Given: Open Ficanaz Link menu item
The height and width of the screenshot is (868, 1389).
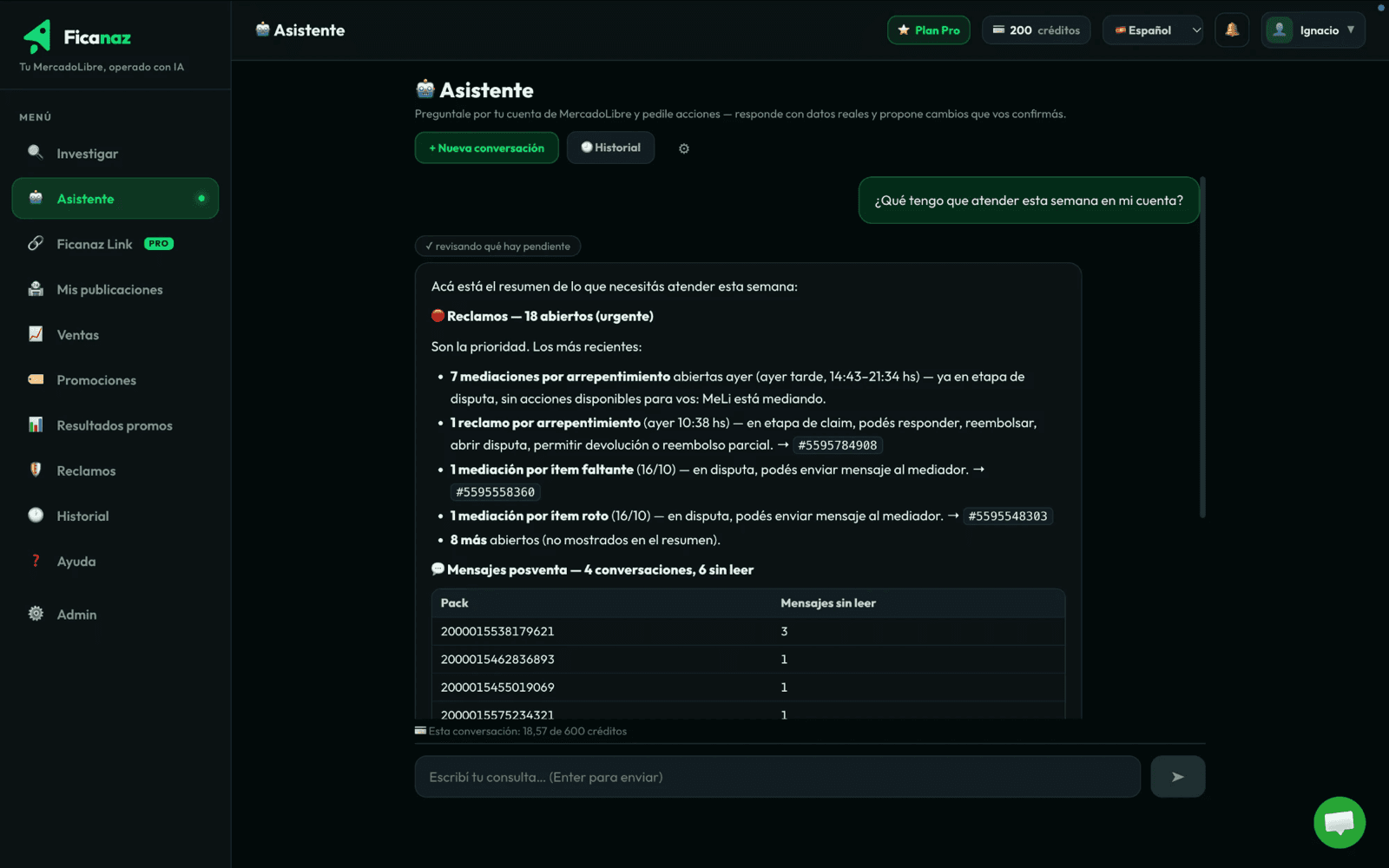Looking at the screenshot, I should 115,244.
